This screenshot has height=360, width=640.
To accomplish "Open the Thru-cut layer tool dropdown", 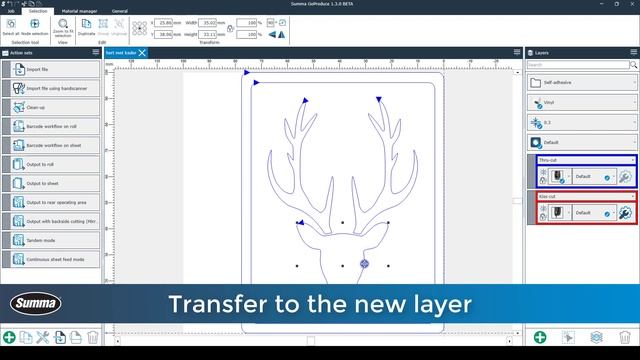I will (559, 177).
